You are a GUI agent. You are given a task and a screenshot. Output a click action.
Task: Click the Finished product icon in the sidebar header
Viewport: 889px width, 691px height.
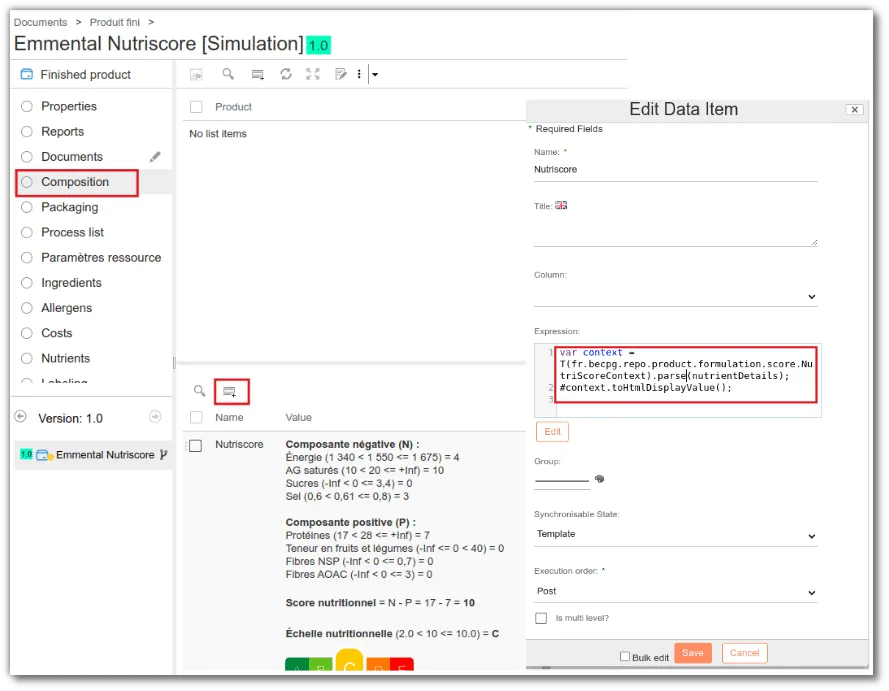(x=27, y=74)
